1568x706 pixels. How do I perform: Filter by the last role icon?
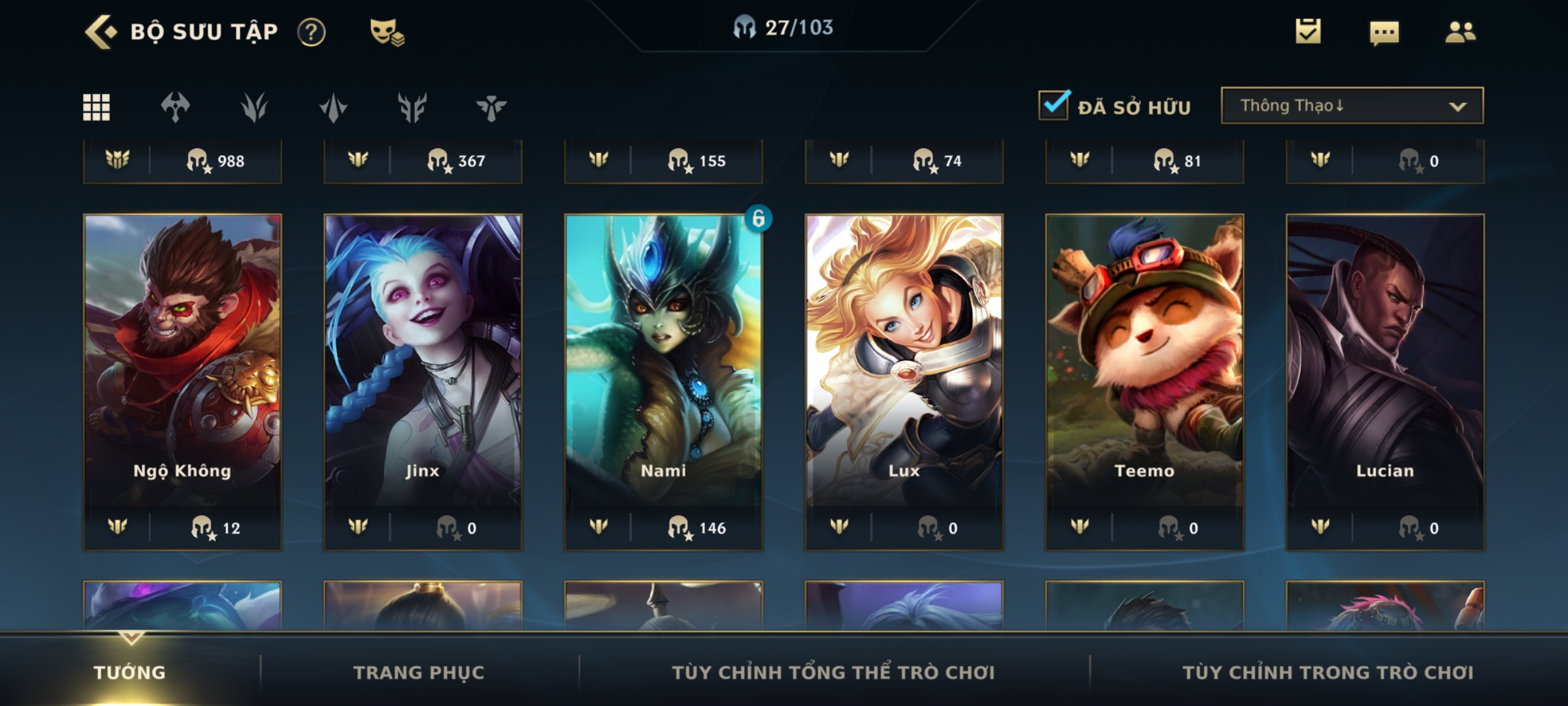pyautogui.click(x=491, y=107)
